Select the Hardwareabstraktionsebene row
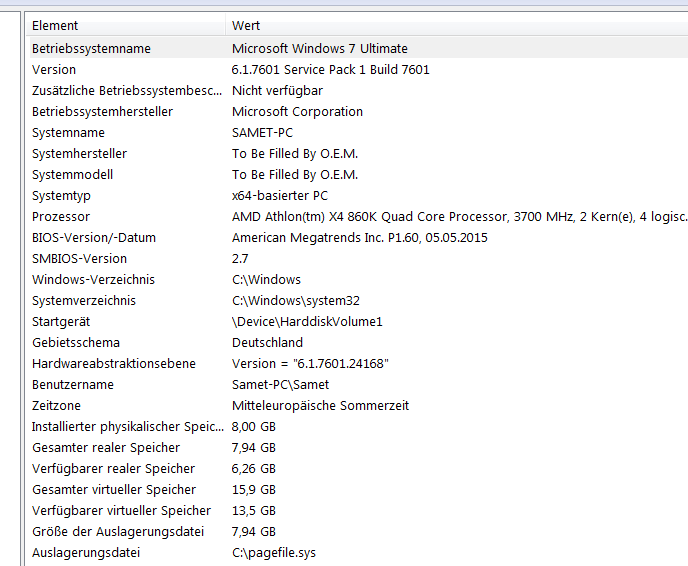This screenshot has height=566, width=688. [x=359, y=364]
